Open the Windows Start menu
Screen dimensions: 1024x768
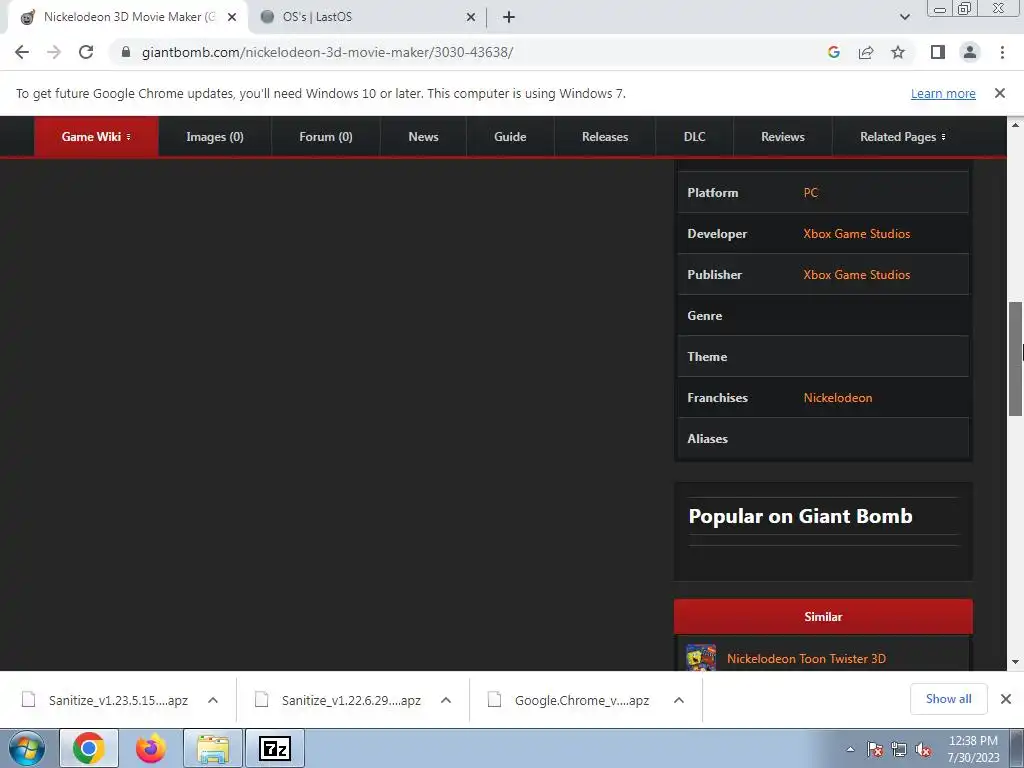coord(27,748)
